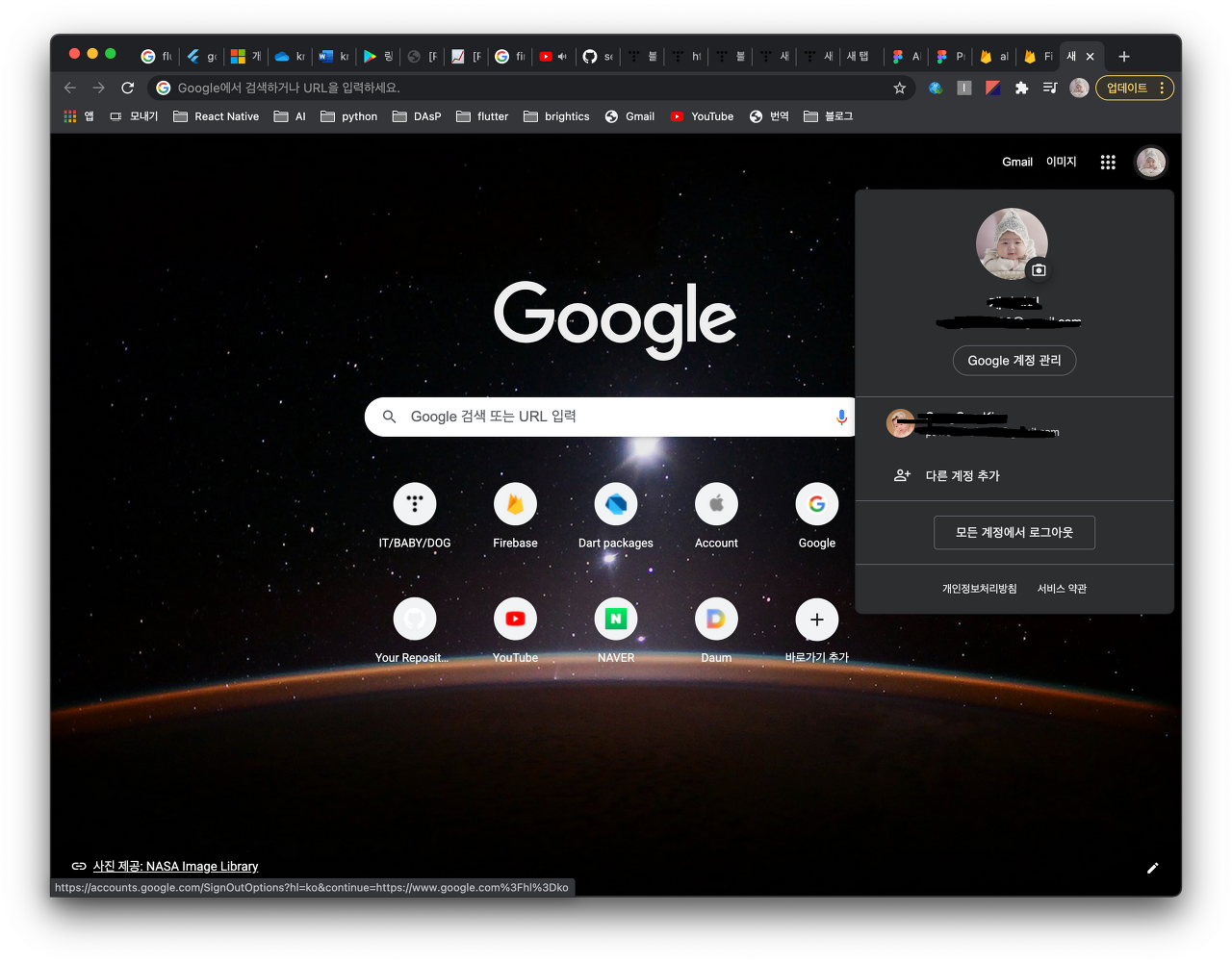Open the Chrome profile avatar in toolbar
This screenshot has height=963, width=1232.
1079,88
